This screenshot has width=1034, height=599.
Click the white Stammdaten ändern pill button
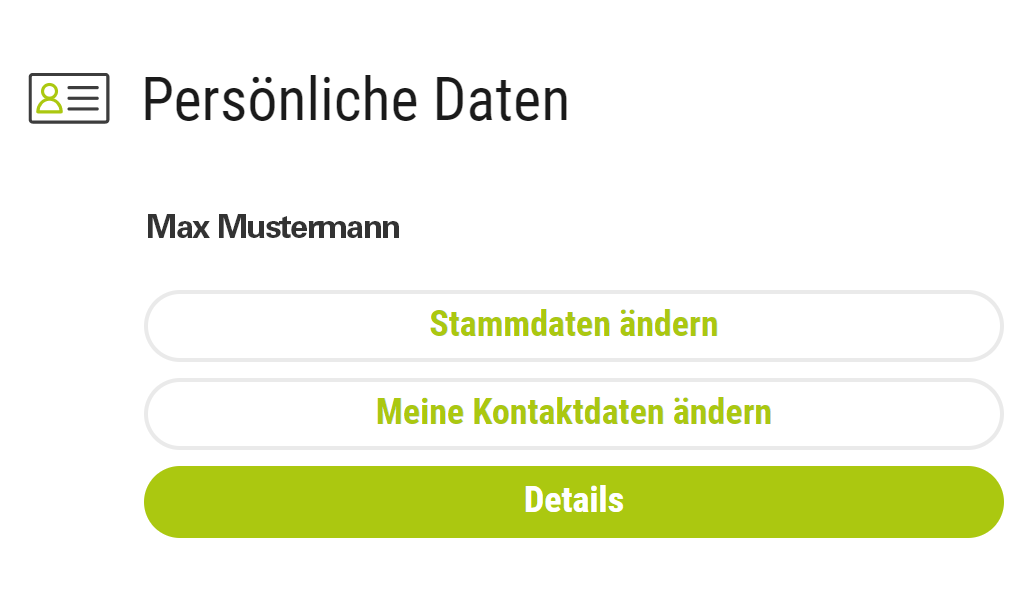pyautogui.click(x=573, y=325)
